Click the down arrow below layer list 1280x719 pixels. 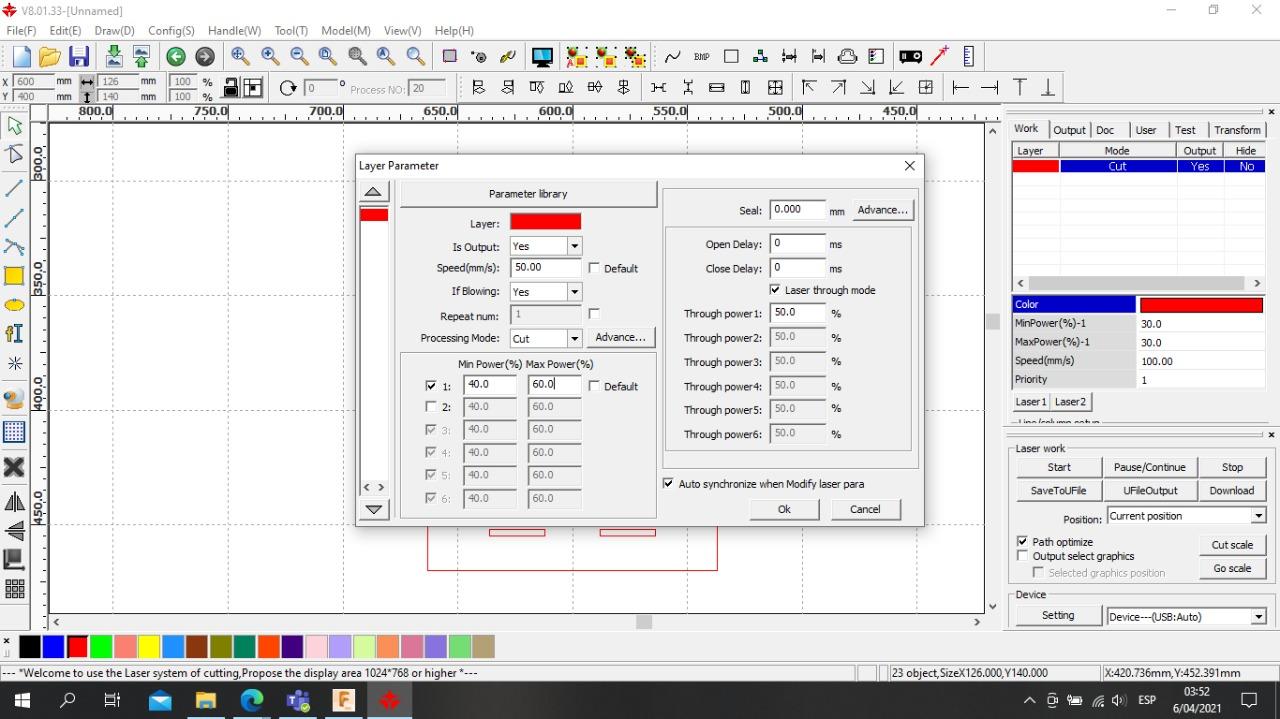tap(374, 509)
